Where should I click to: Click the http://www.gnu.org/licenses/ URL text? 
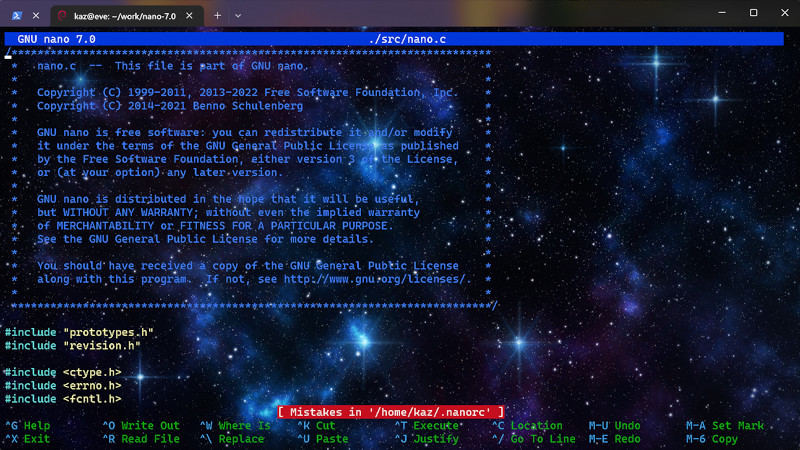point(374,279)
